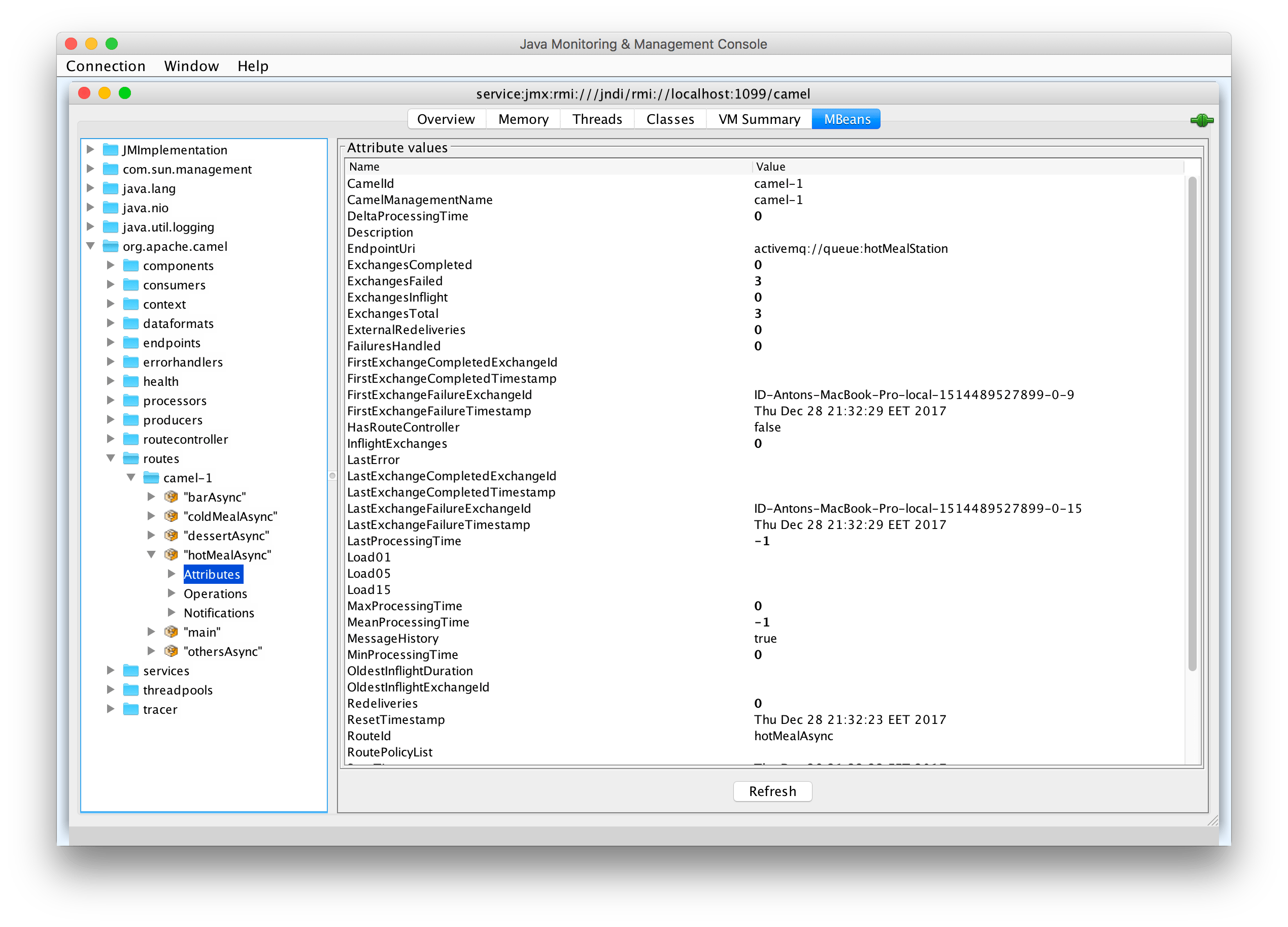Click the barAsync route bean icon

coord(171,497)
